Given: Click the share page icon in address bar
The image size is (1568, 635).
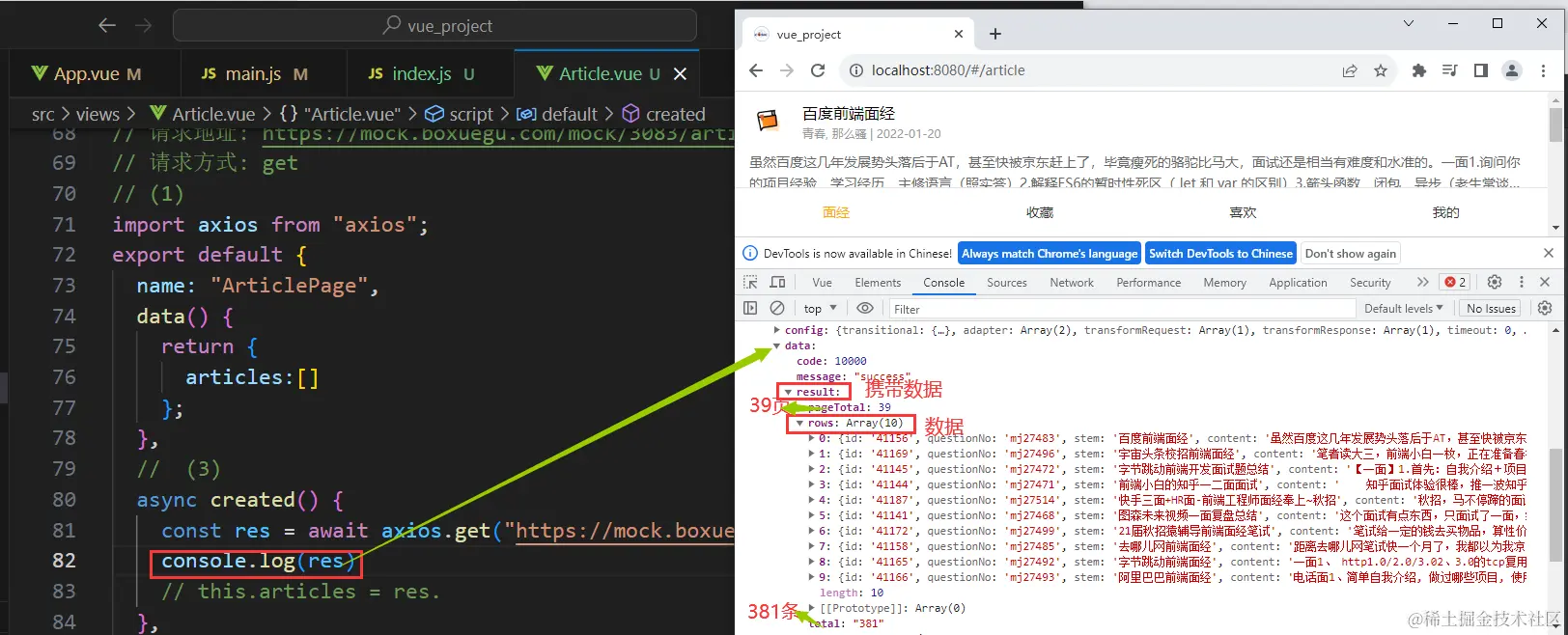Looking at the screenshot, I should pyautogui.click(x=1350, y=70).
